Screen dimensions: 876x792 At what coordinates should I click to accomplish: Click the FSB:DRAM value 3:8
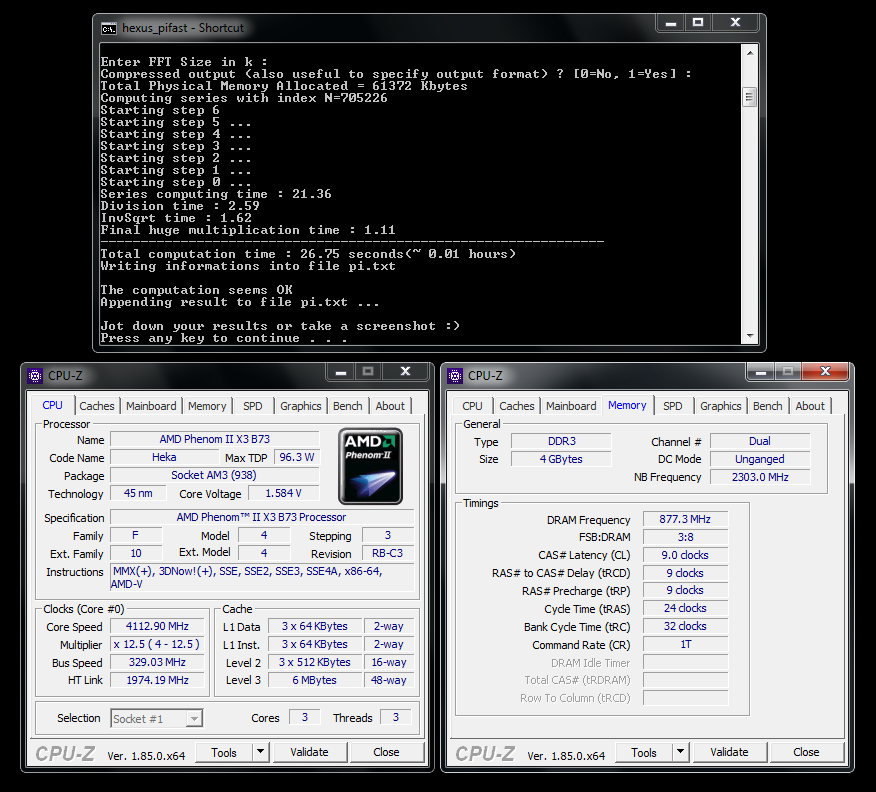(685, 537)
